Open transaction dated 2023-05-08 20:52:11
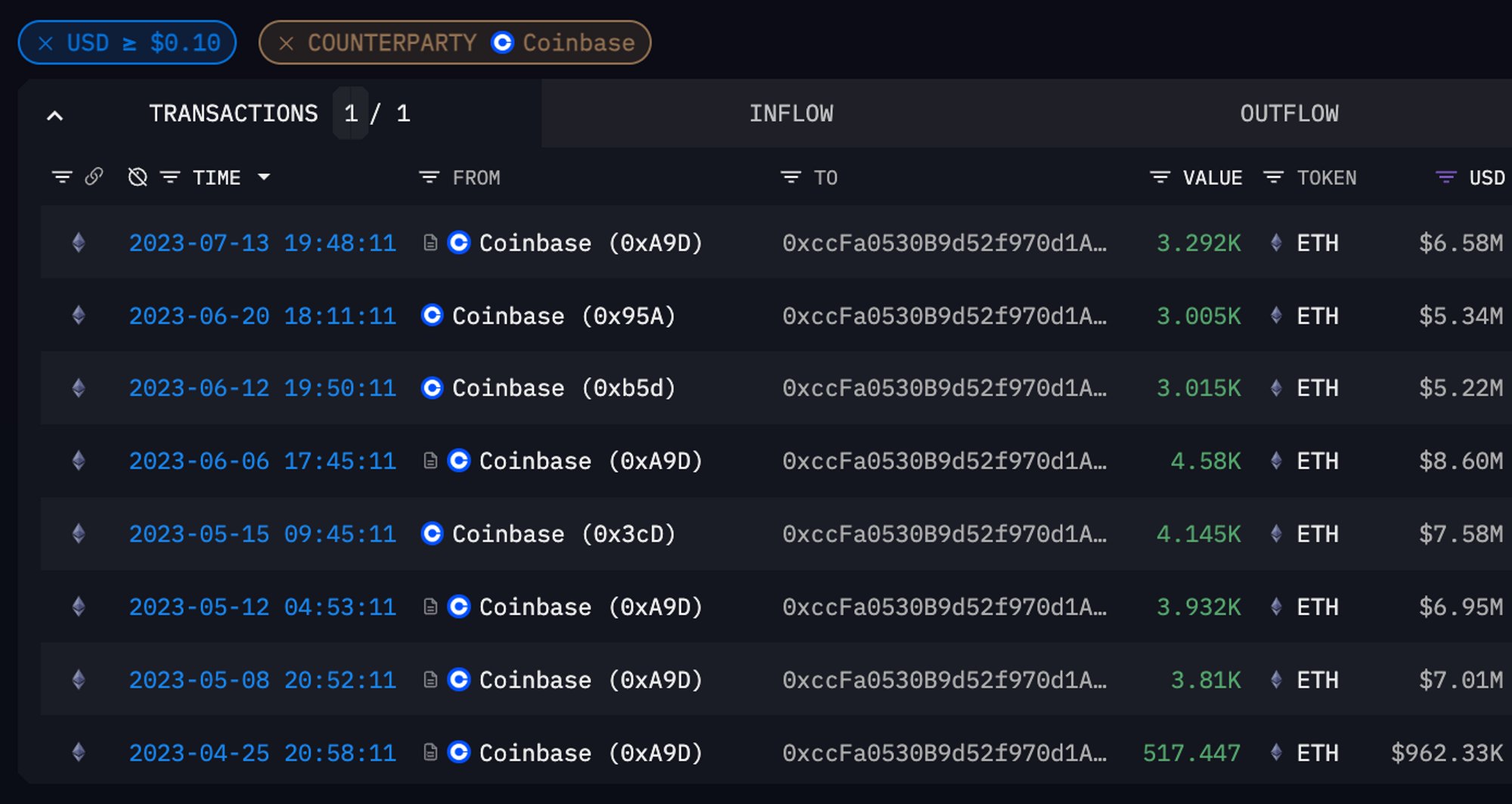Image resolution: width=1512 pixels, height=804 pixels. coord(262,680)
